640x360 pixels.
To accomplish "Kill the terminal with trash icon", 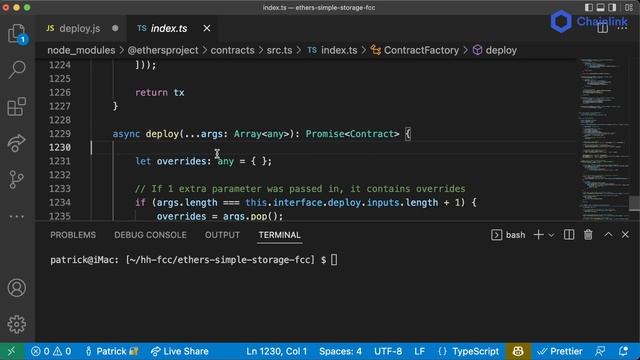I will 588,235.
